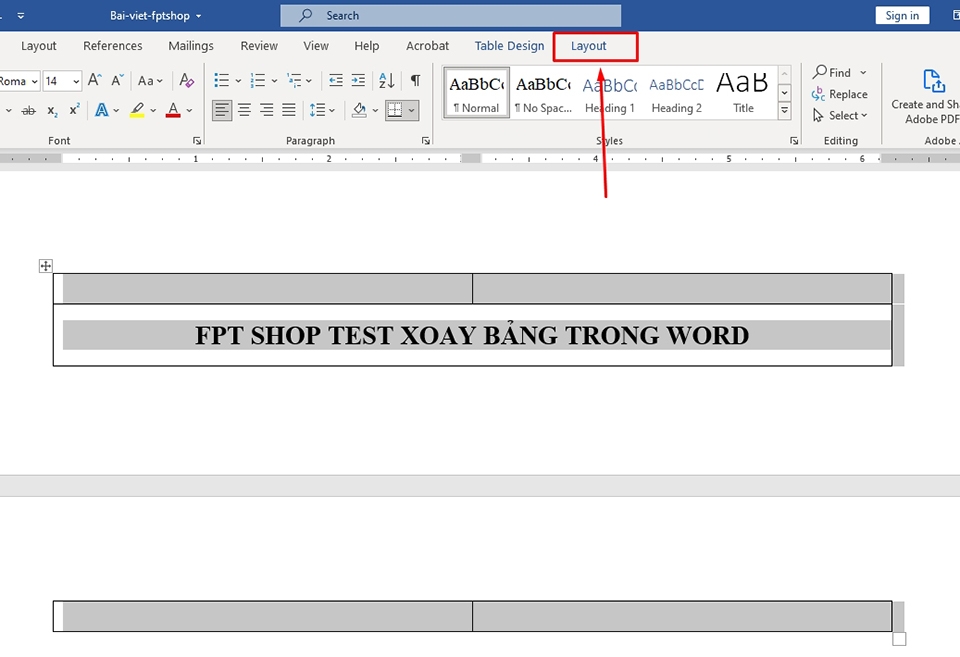Apply Superscript formatting icon
This screenshot has height=657, width=960.
pyautogui.click(x=73, y=110)
